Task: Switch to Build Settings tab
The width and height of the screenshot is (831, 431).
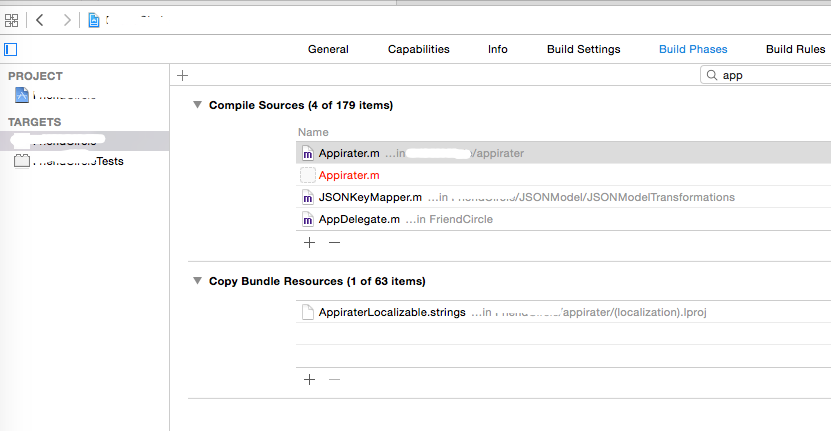Action: (x=584, y=49)
